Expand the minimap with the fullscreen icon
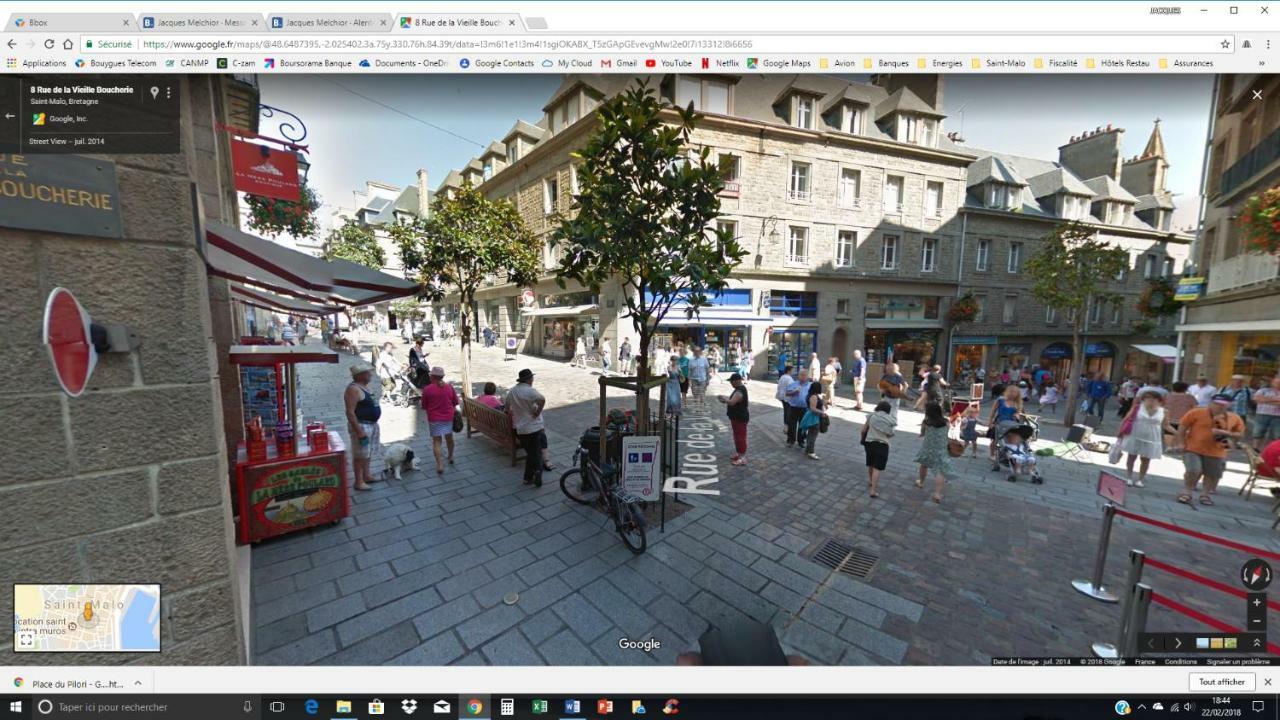This screenshot has width=1280, height=720. [26, 640]
